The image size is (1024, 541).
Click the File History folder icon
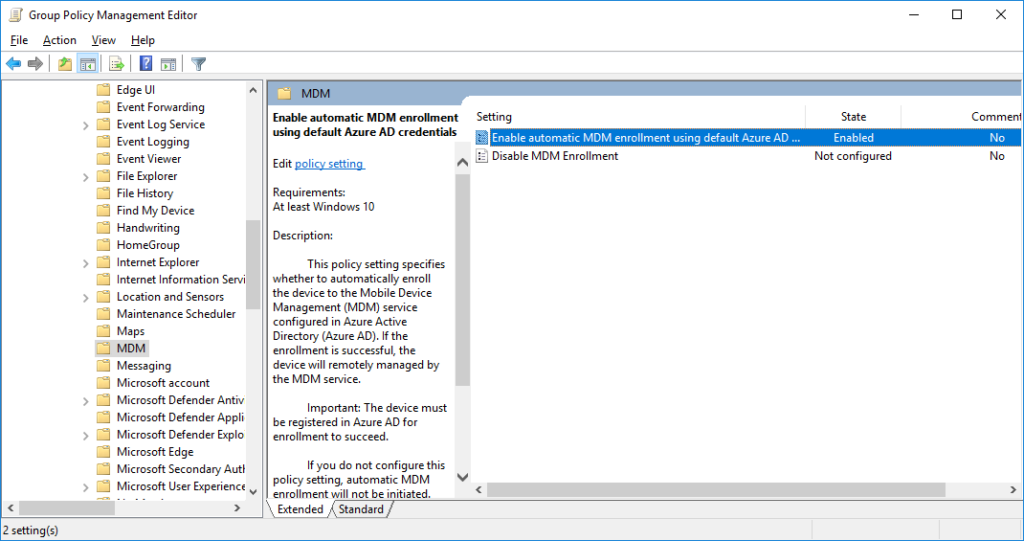[103, 193]
